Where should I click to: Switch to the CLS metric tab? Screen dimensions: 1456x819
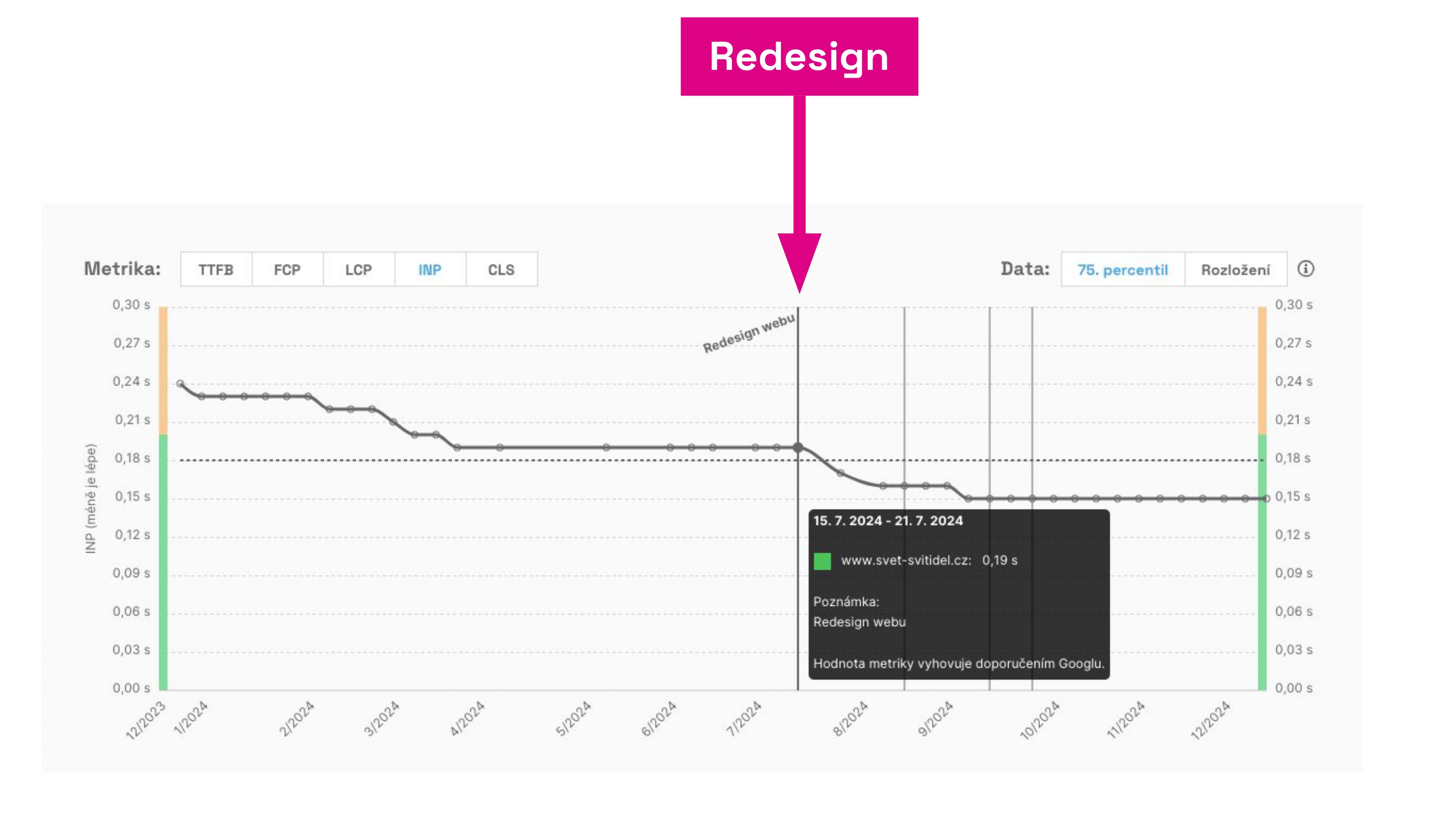pyautogui.click(x=501, y=270)
